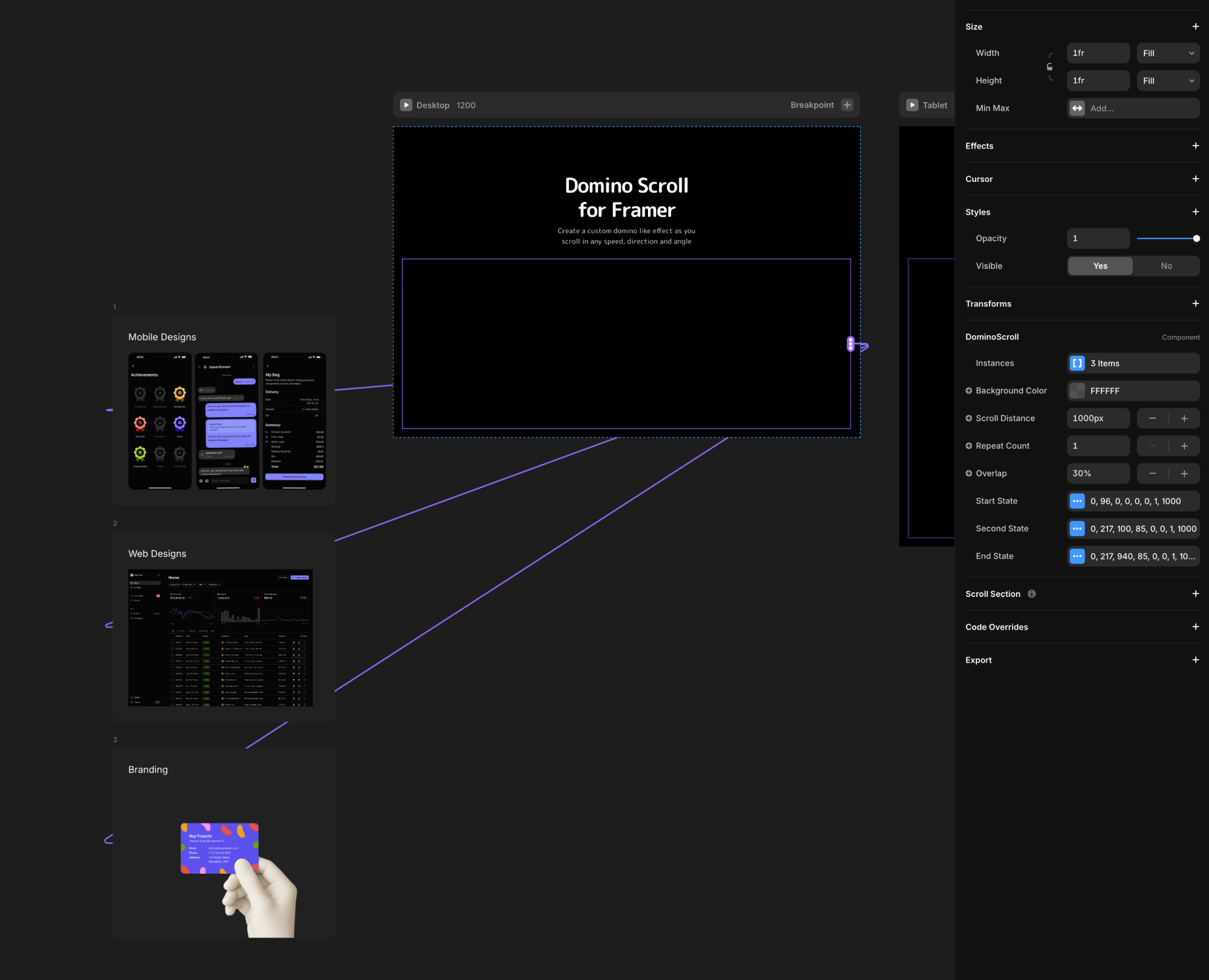Click the Background Color swatch
Image resolution: width=1209 pixels, height=980 pixels.
1077,391
